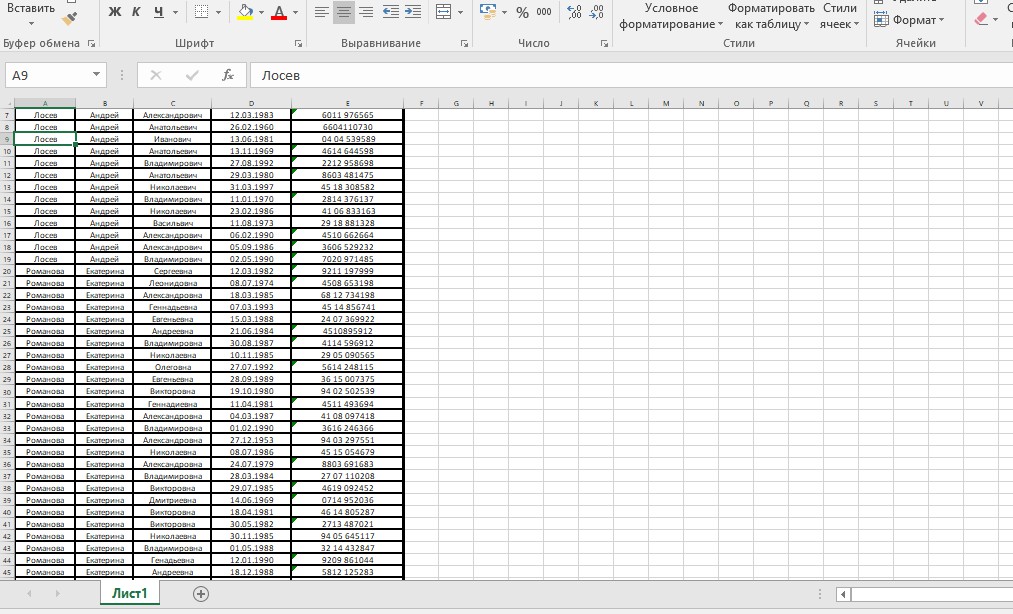The width and height of the screenshot is (1013, 614).
Task: Expand the Name Box dropdown arrow
Action: pos(96,74)
